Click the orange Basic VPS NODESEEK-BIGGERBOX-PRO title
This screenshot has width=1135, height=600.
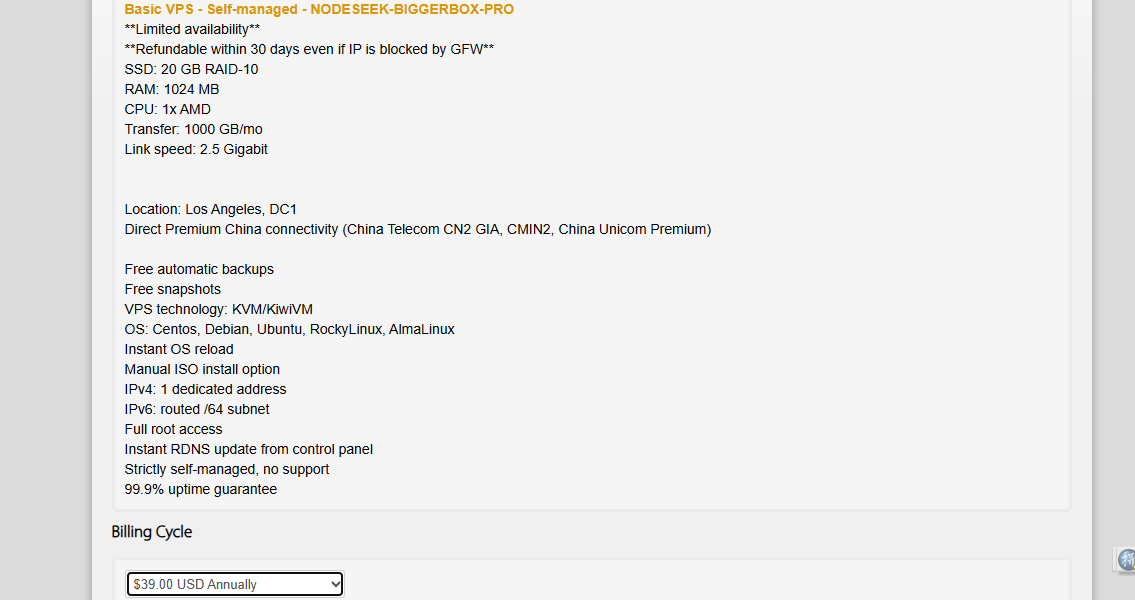click(x=319, y=9)
